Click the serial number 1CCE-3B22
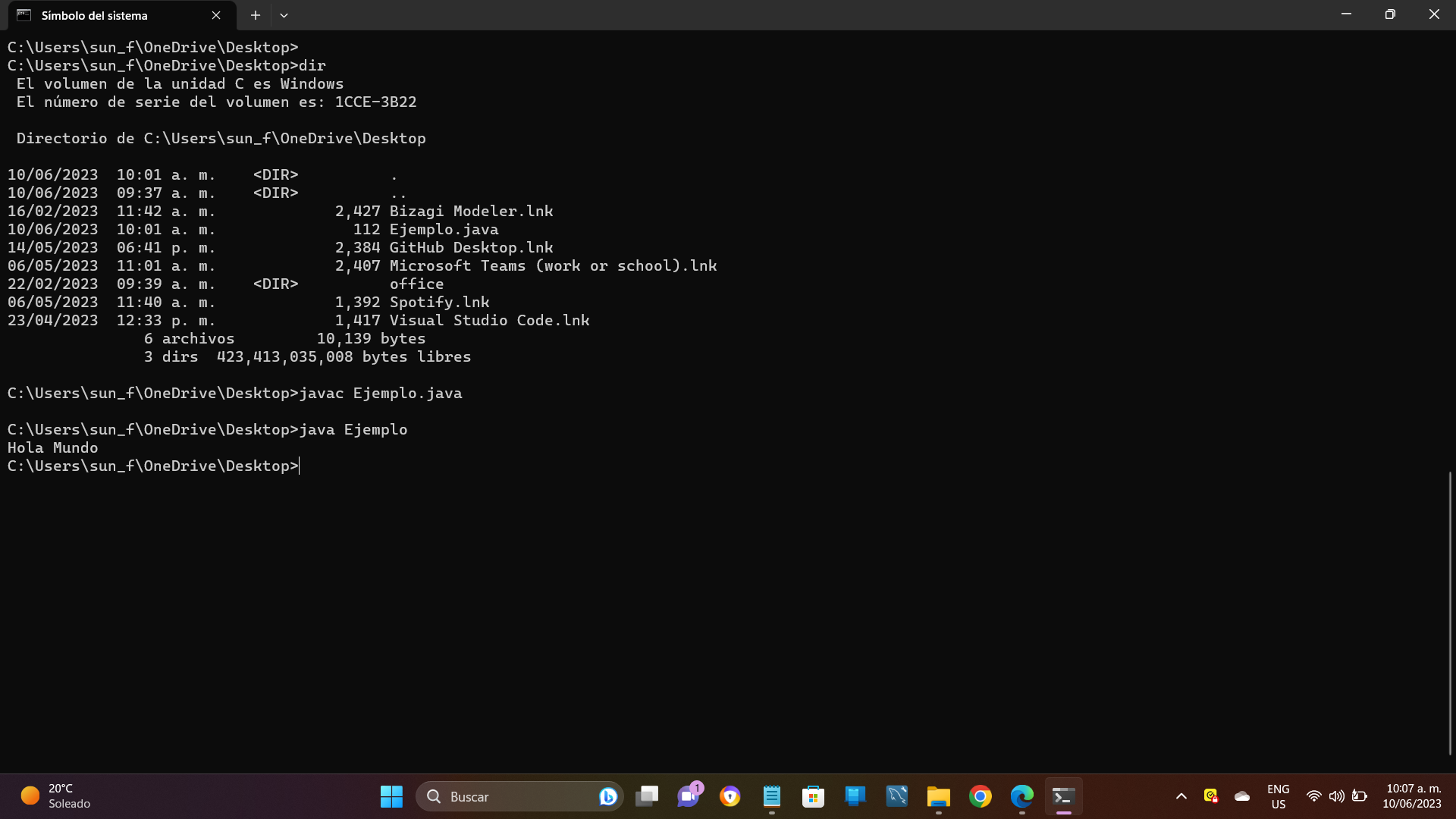This screenshot has width=1456, height=819. pos(376,102)
